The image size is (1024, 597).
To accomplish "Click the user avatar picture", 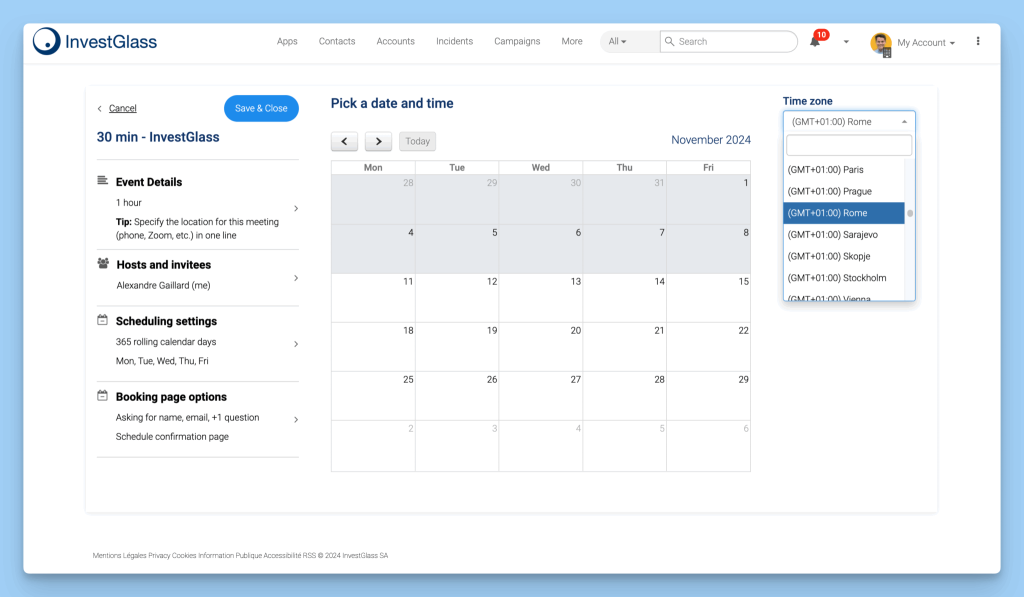I will 881,43.
